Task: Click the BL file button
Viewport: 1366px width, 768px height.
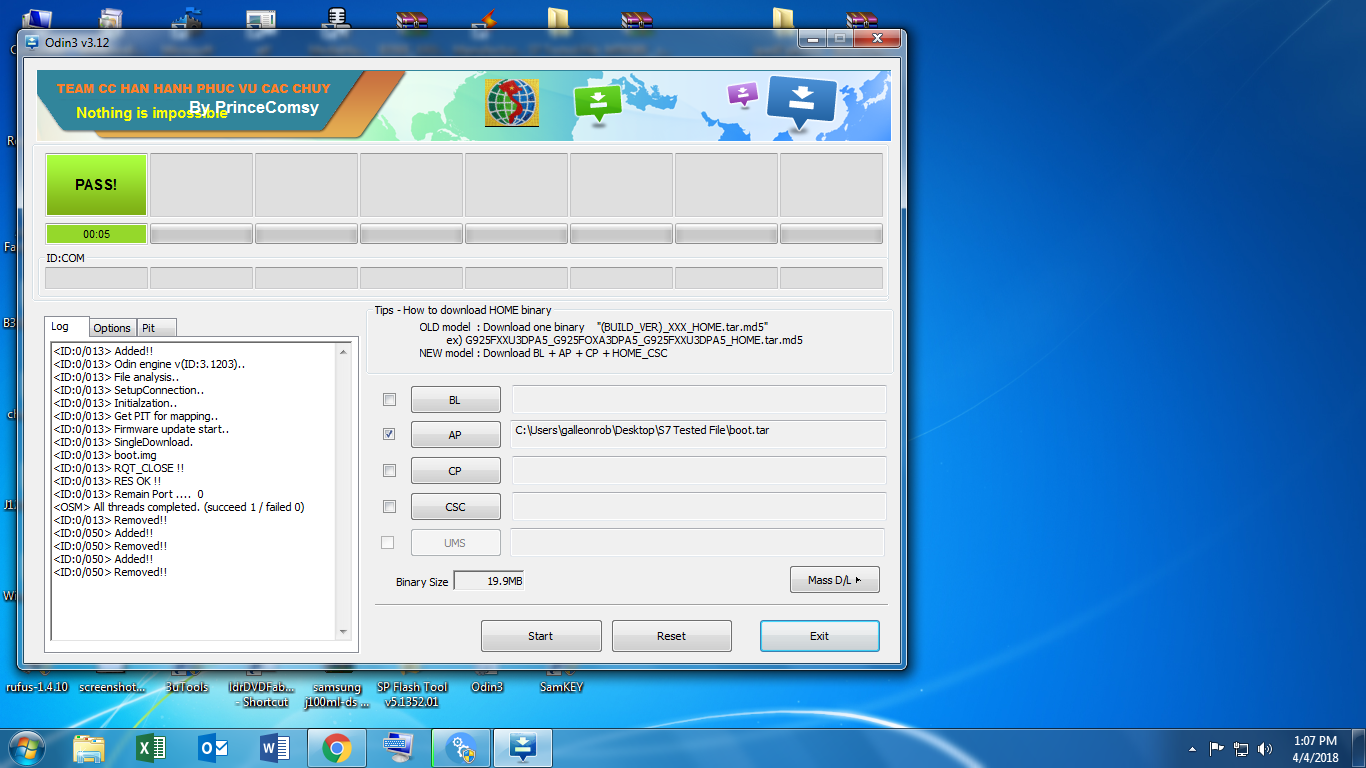Action: pos(455,400)
